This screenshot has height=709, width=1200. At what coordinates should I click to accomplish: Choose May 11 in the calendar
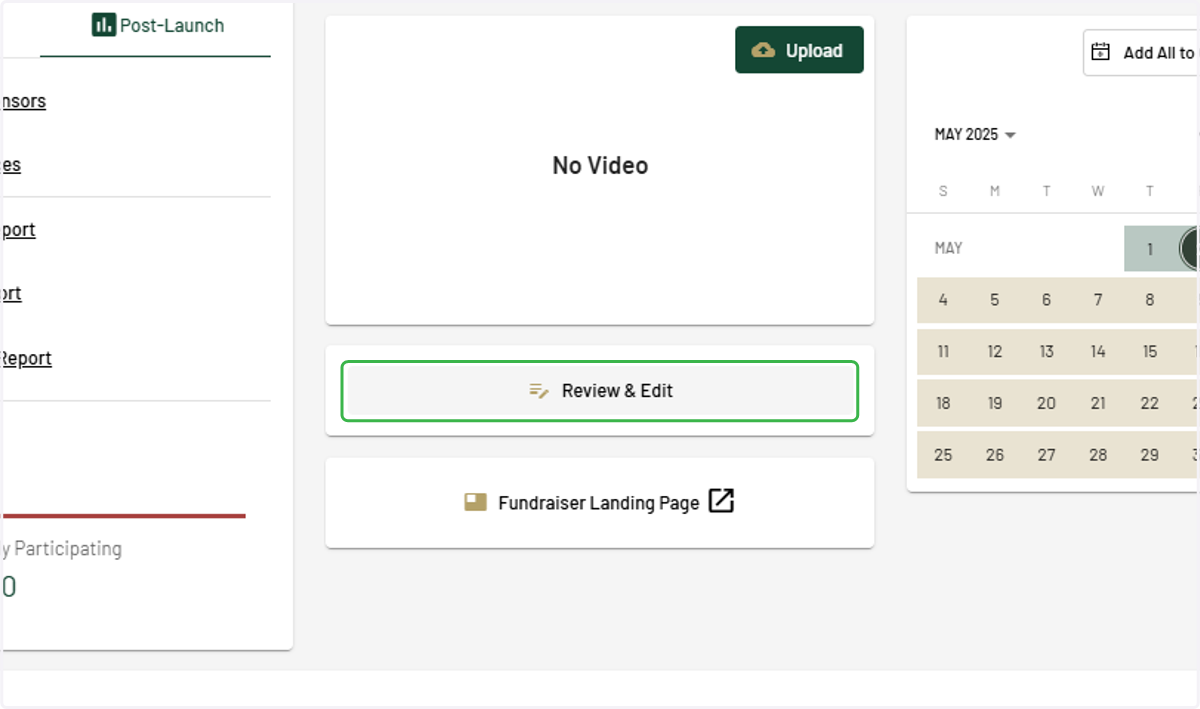(943, 352)
